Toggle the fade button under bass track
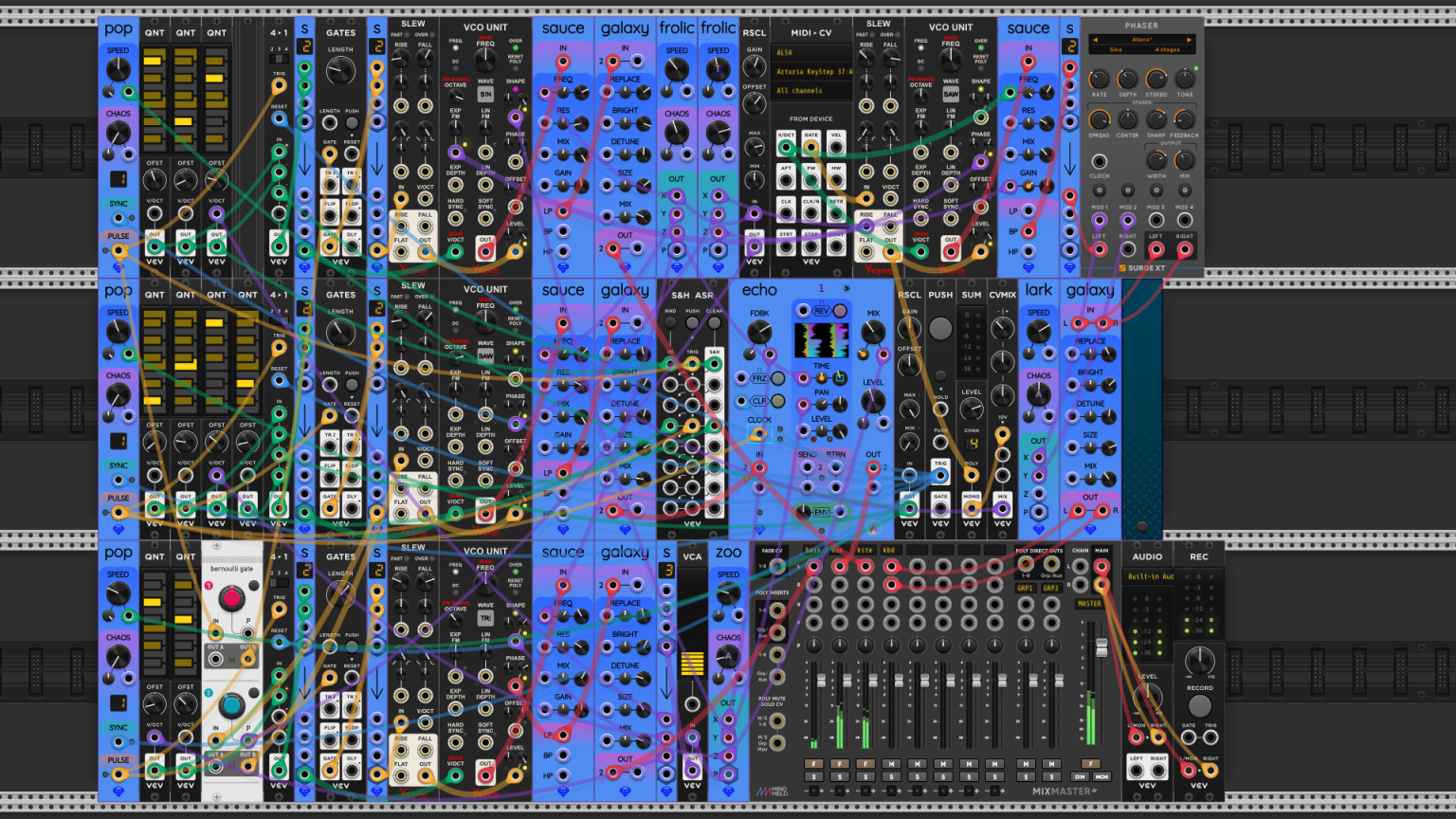The width and height of the screenshot is (1456, 819). pyautogui.click(x=813, y=764)
